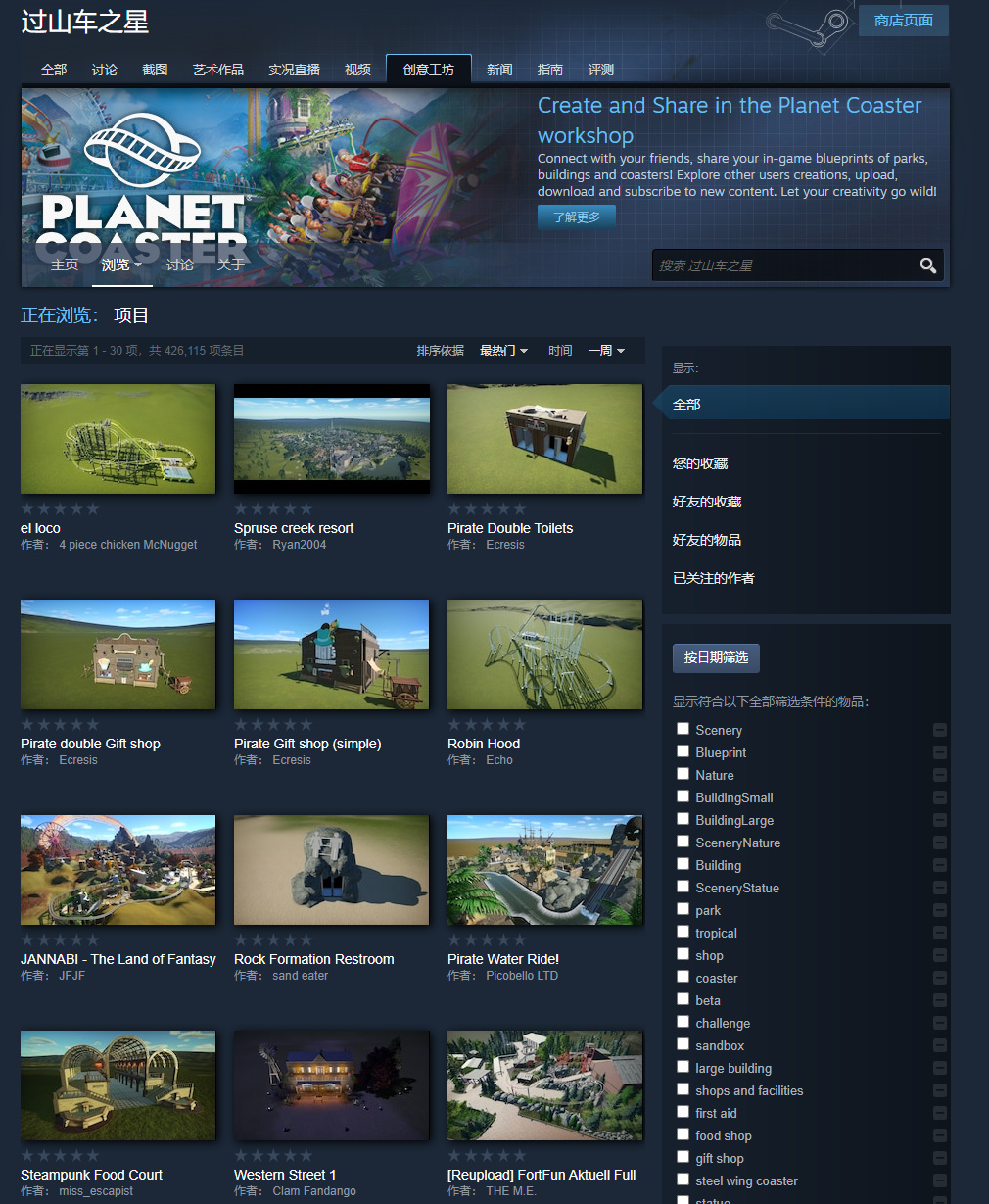Click the exclude icon beside BuildingSmall filter
989x1204 pixels.
[940, 797]
